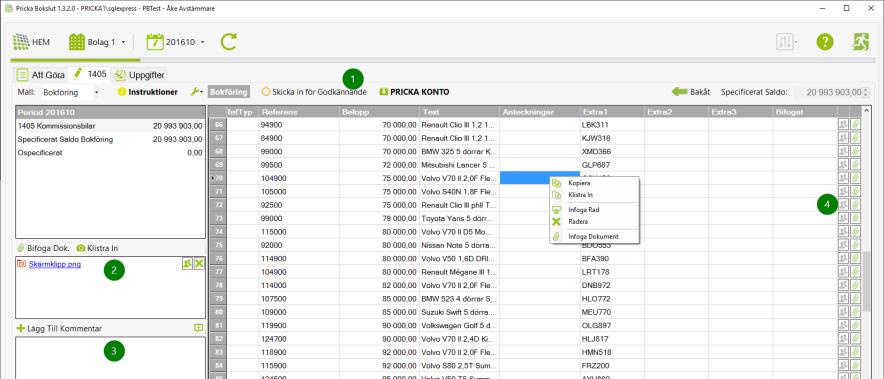Switch to the Att Göra tab
This screenshot has height=379, width=884.
tap(41, 74)
